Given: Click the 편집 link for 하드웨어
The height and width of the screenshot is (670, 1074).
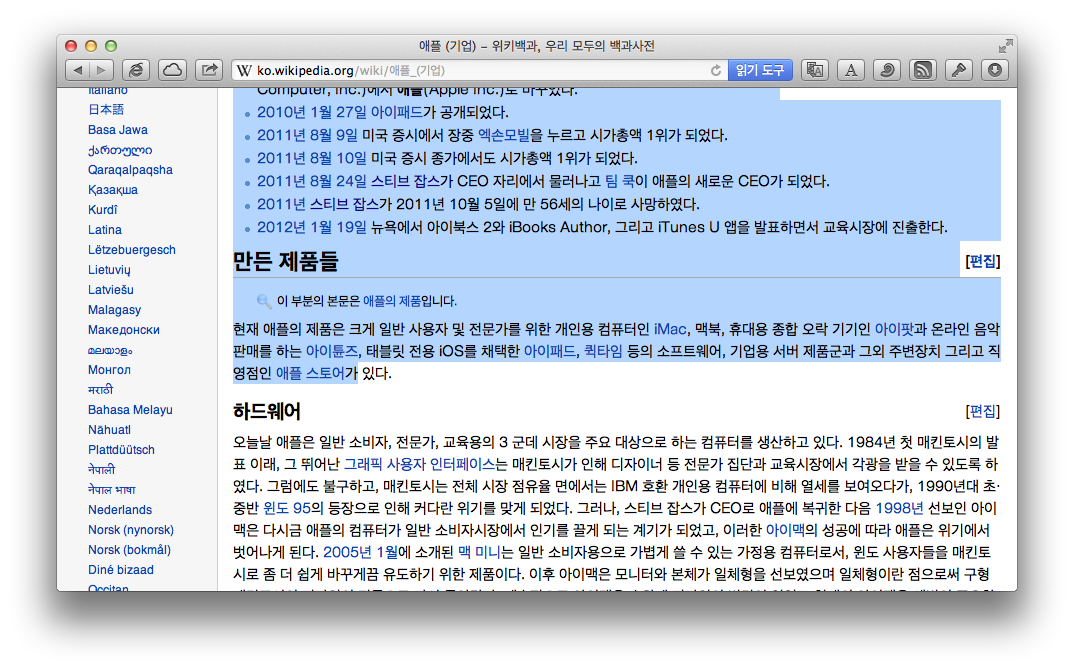Looking at the screenshot, I should point(982,411).
